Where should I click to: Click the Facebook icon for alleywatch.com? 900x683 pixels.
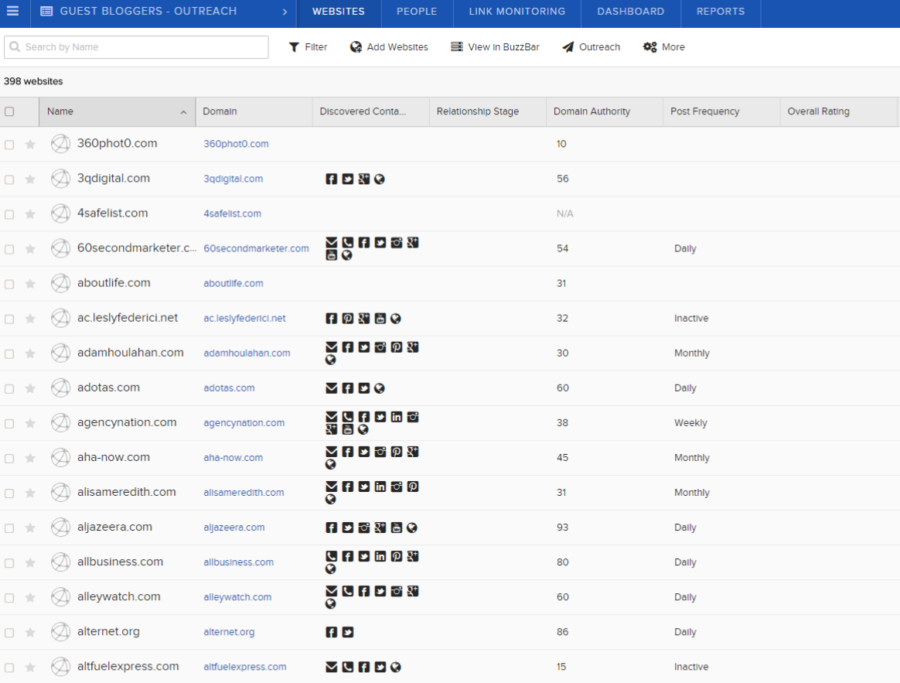364,591
